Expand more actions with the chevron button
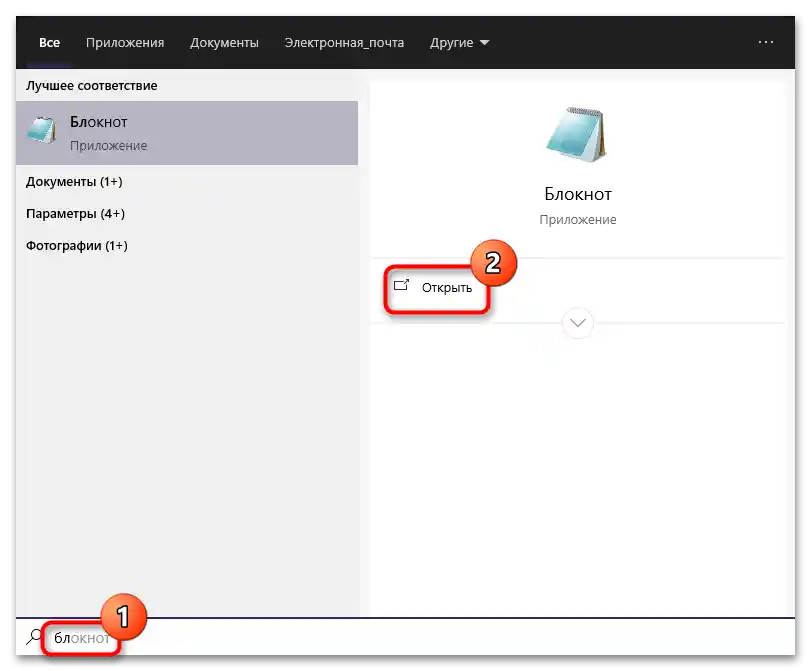The height and width of the screenshot is (671, 811). point(578,323)
